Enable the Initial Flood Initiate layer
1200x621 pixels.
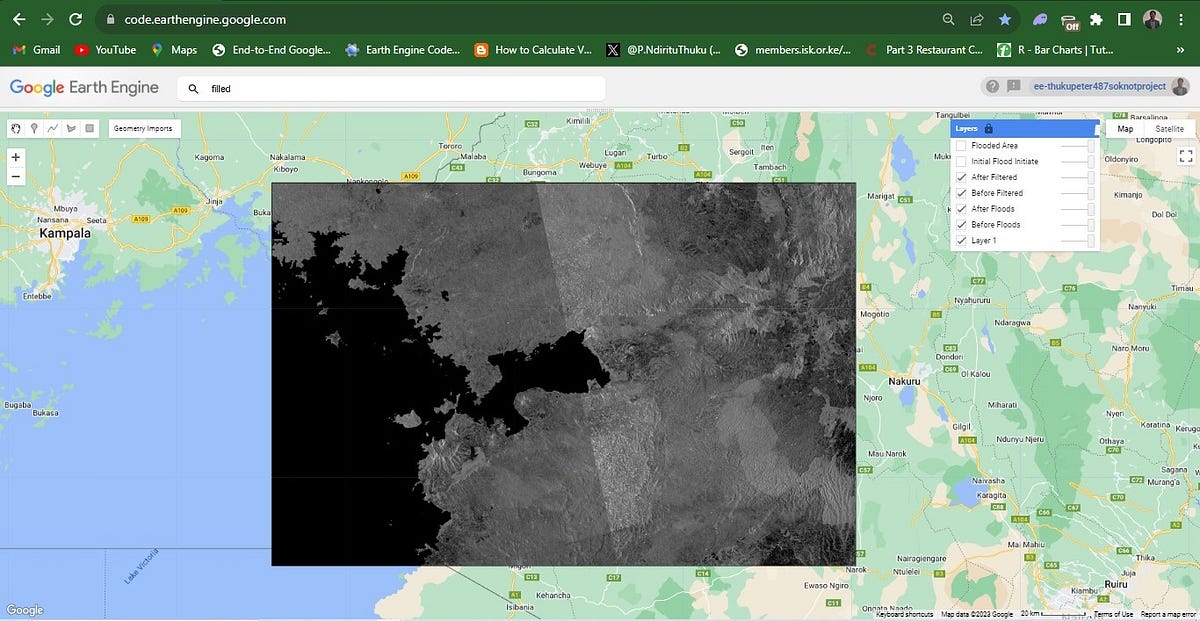960,161
